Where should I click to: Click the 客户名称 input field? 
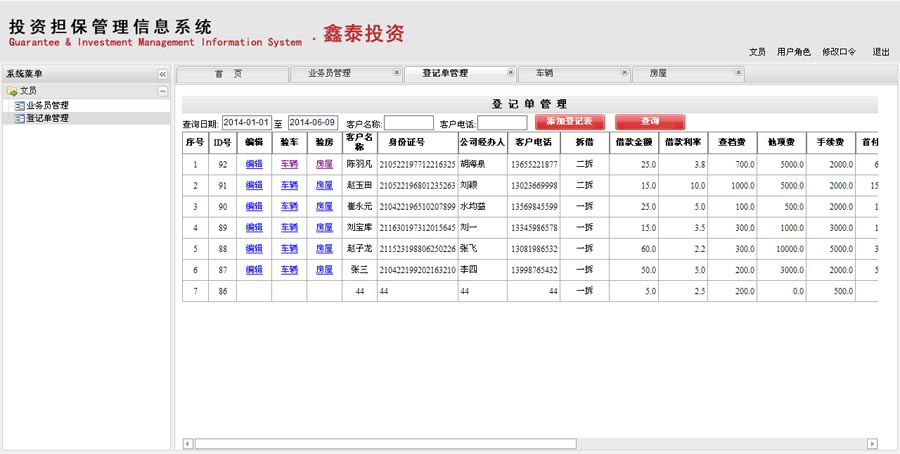(x=409, y=123)
